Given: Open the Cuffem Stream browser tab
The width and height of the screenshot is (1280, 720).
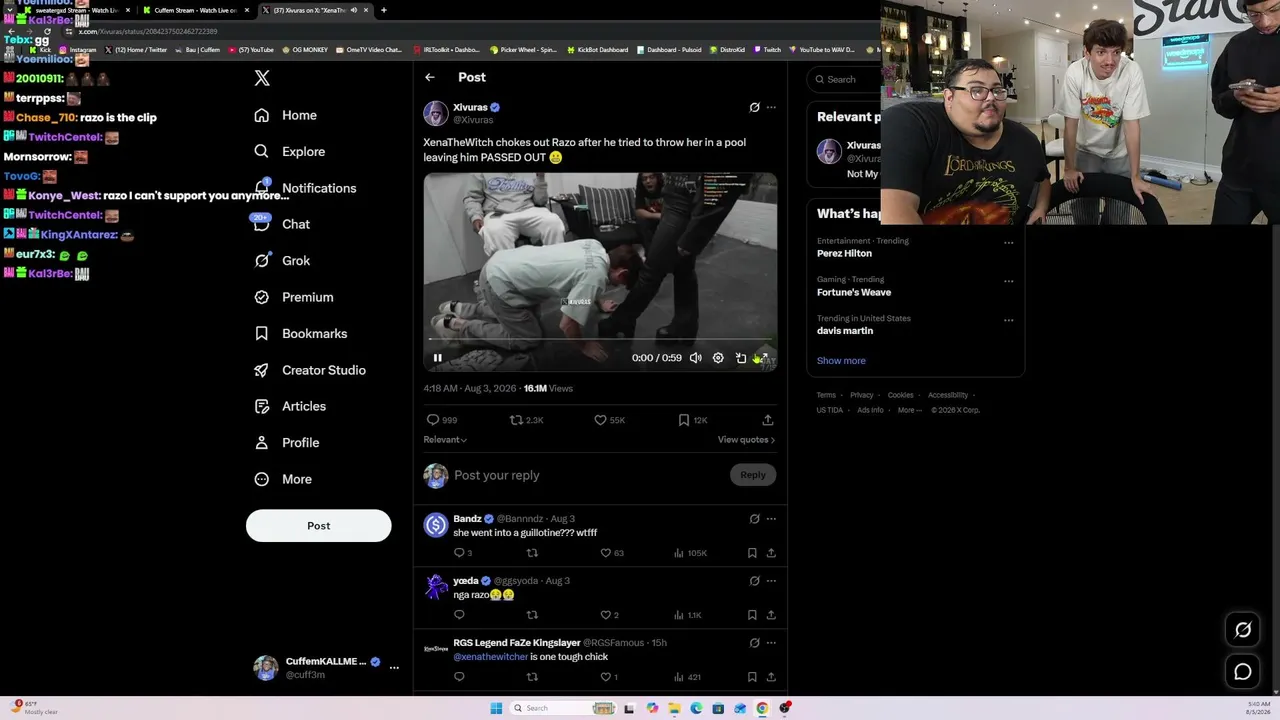Looking at the screenshot, I should [195, 10].
